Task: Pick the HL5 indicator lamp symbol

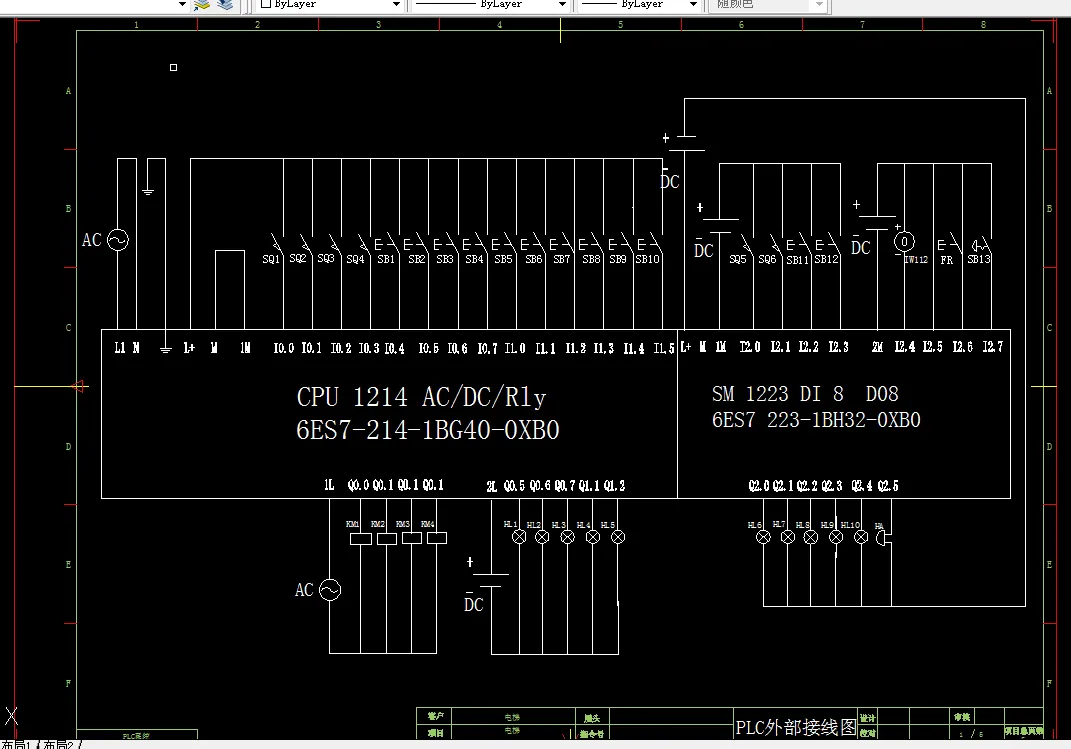Action: [x=618, y=537]
